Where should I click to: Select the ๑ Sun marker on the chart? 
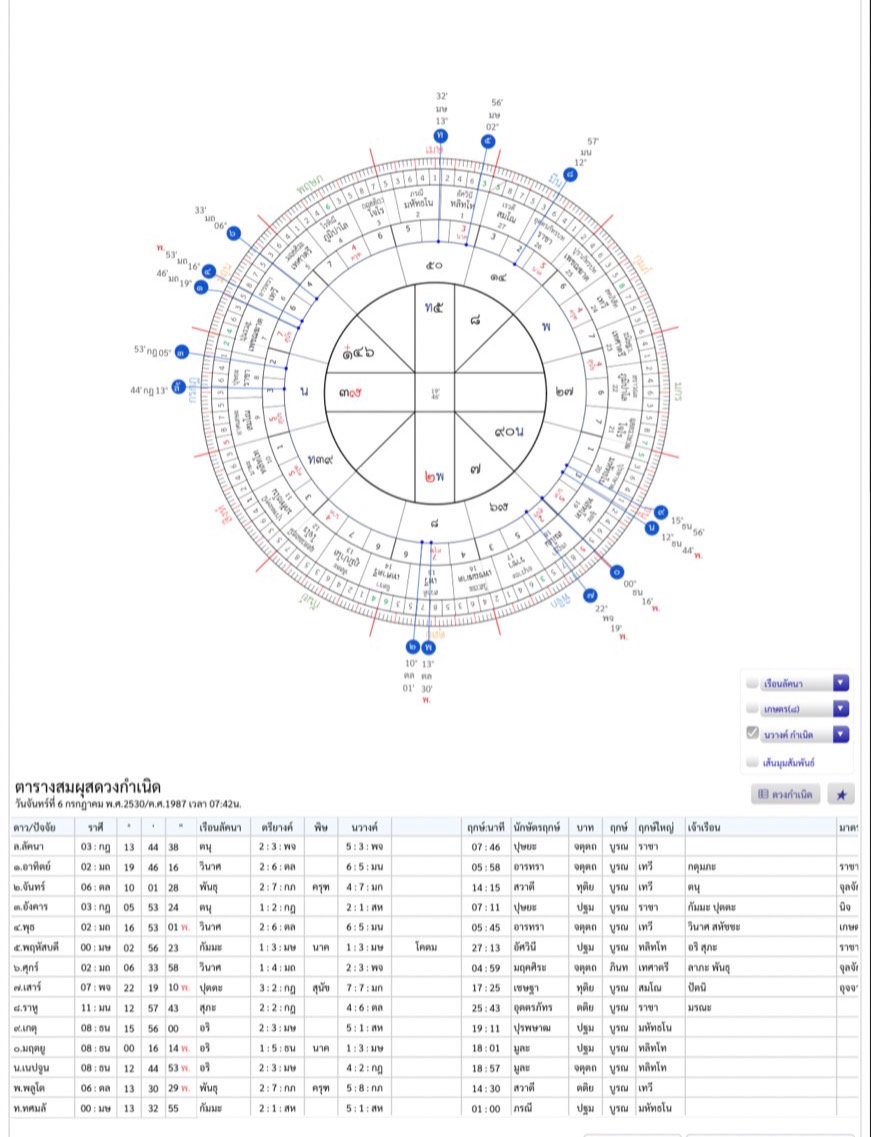pyautogui.click(x=201, y=288)
